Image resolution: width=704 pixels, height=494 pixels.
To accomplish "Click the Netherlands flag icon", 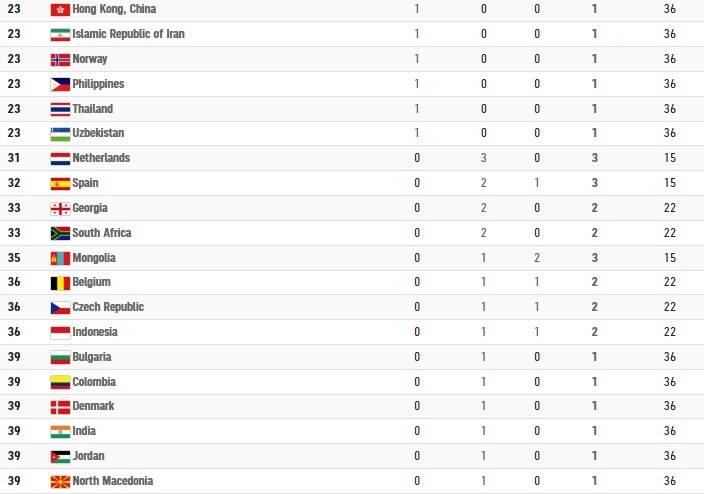I will point(60,159).
